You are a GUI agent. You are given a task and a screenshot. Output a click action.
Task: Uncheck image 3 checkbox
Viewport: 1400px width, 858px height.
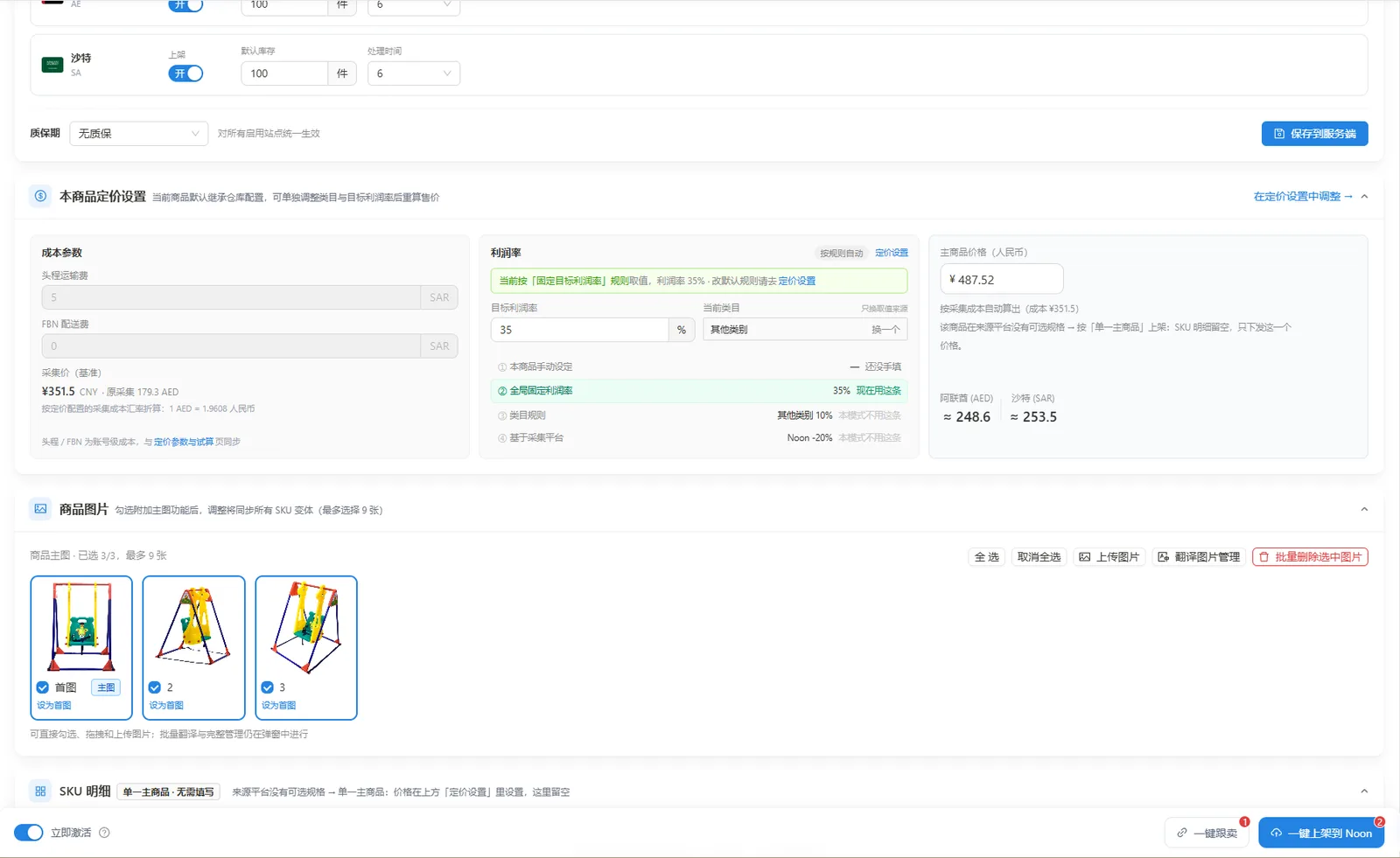point(267,687)
